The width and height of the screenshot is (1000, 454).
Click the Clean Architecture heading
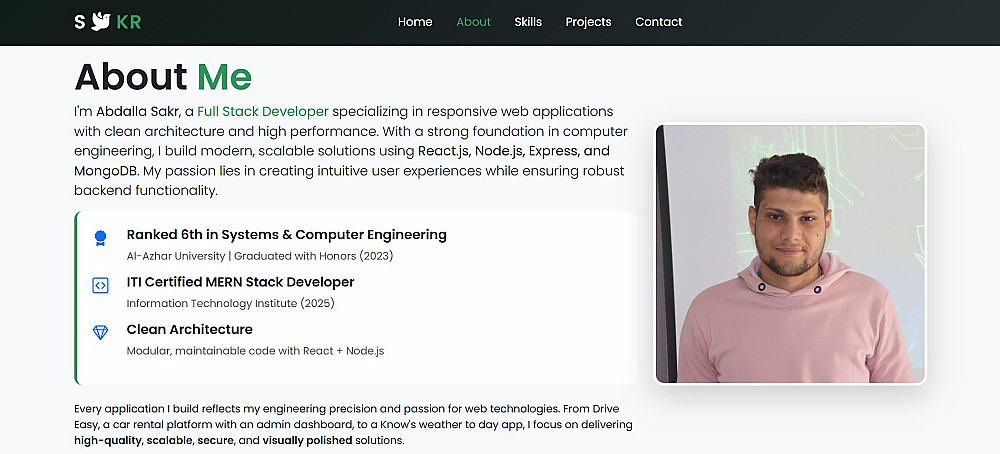189,329
